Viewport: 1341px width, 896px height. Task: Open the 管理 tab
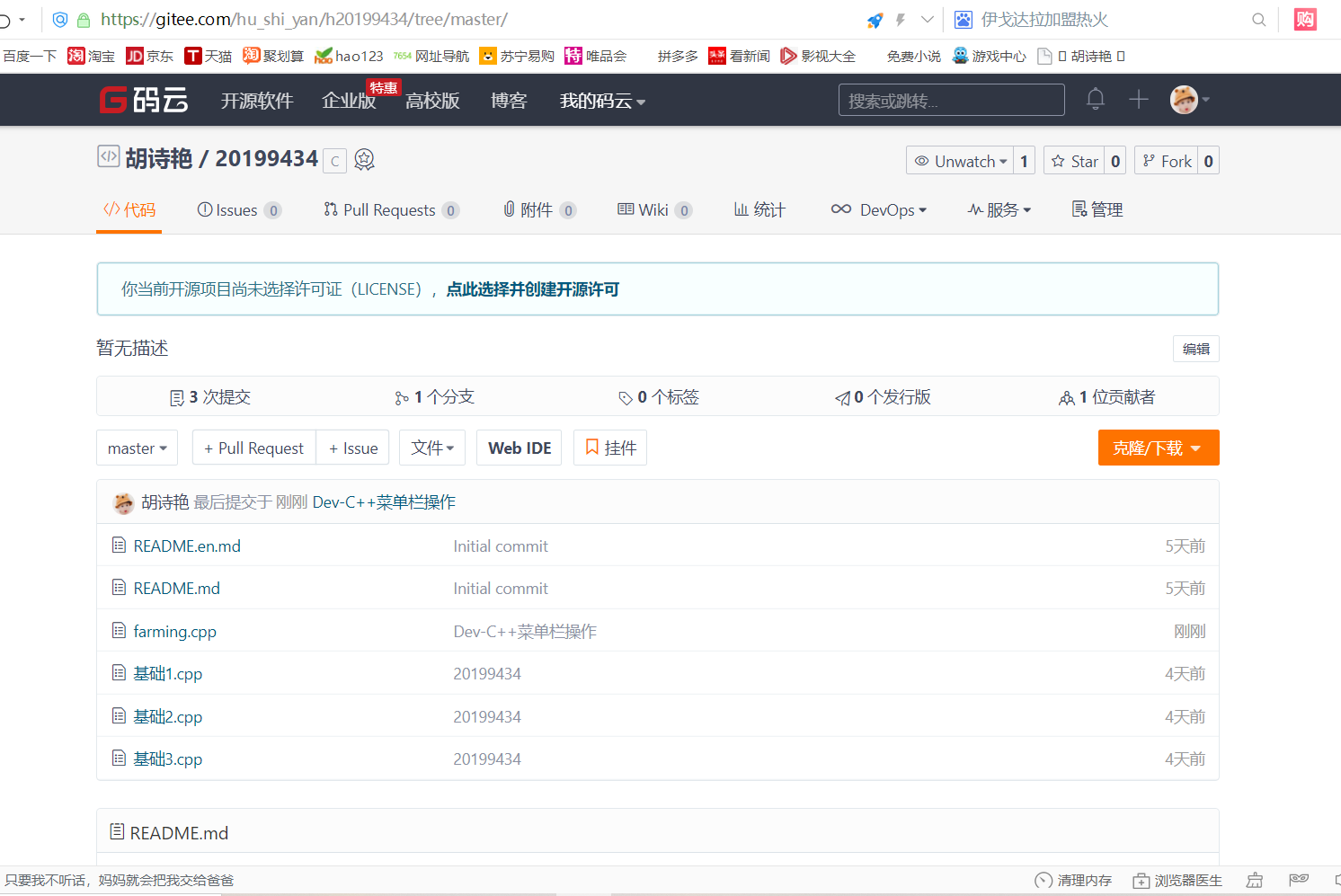click(1097, 209)
